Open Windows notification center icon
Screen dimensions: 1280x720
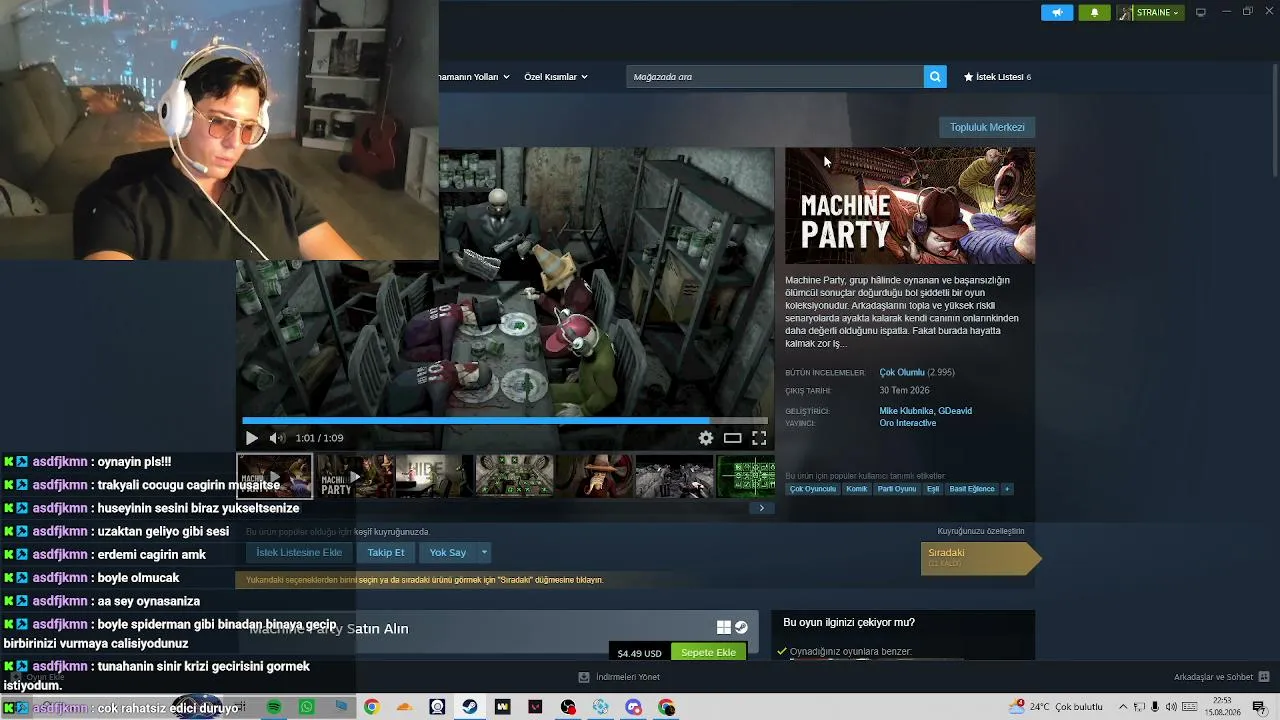pos(1260,707)
